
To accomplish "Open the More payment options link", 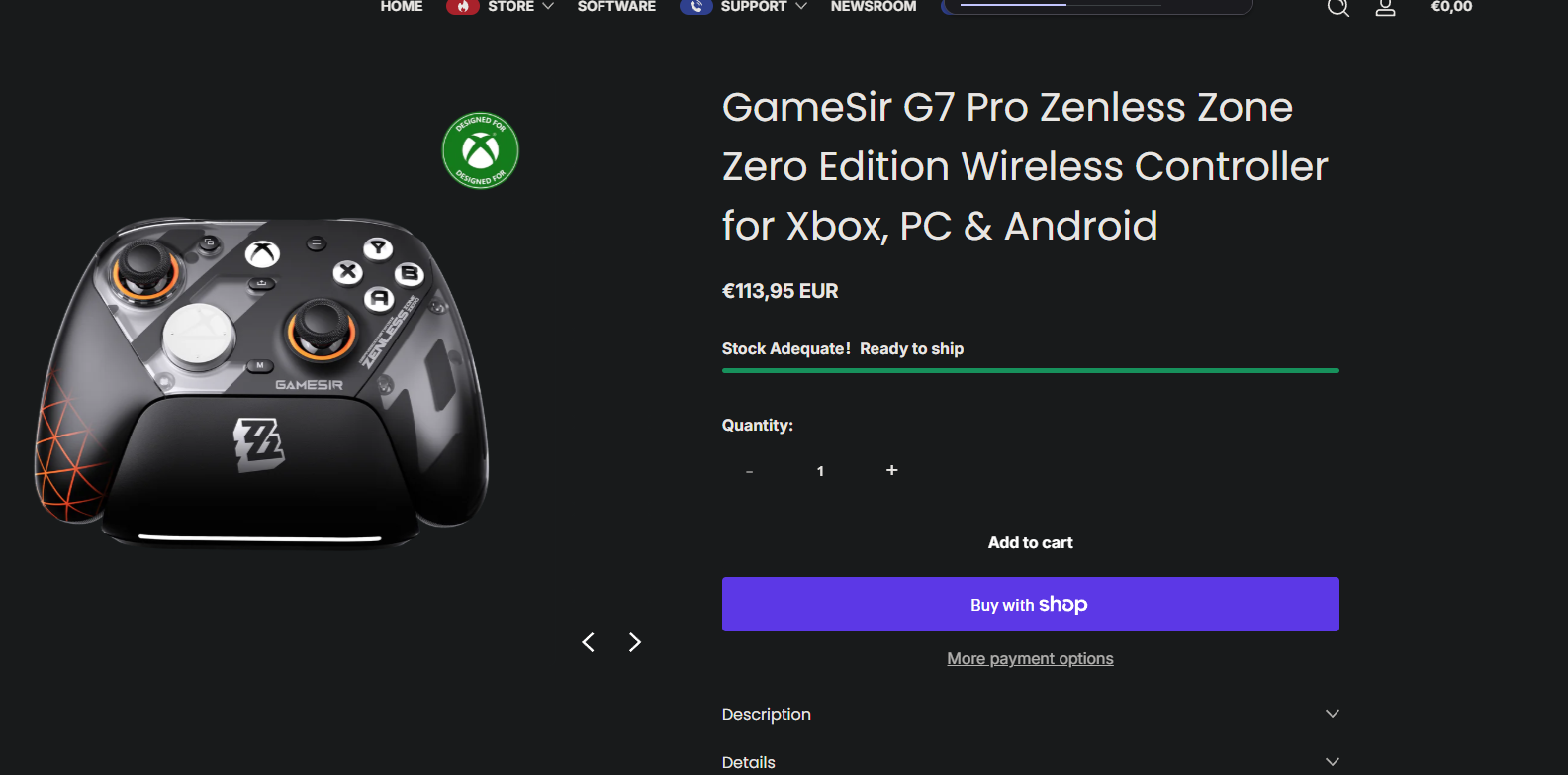I will pyautogui.click(x=1030, y=659).
